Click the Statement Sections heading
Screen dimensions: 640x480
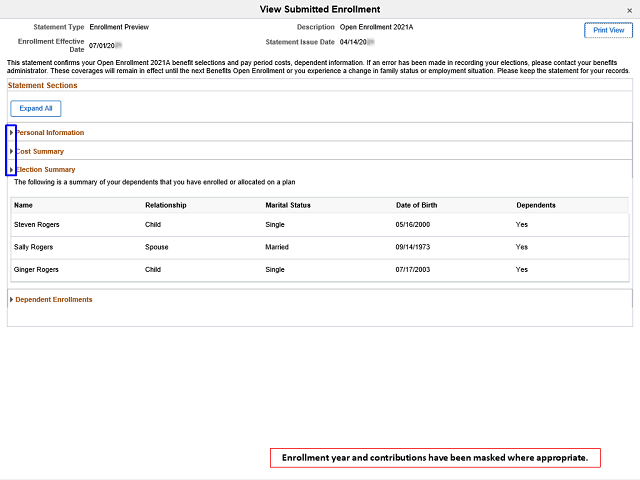(x=42, y=86)
